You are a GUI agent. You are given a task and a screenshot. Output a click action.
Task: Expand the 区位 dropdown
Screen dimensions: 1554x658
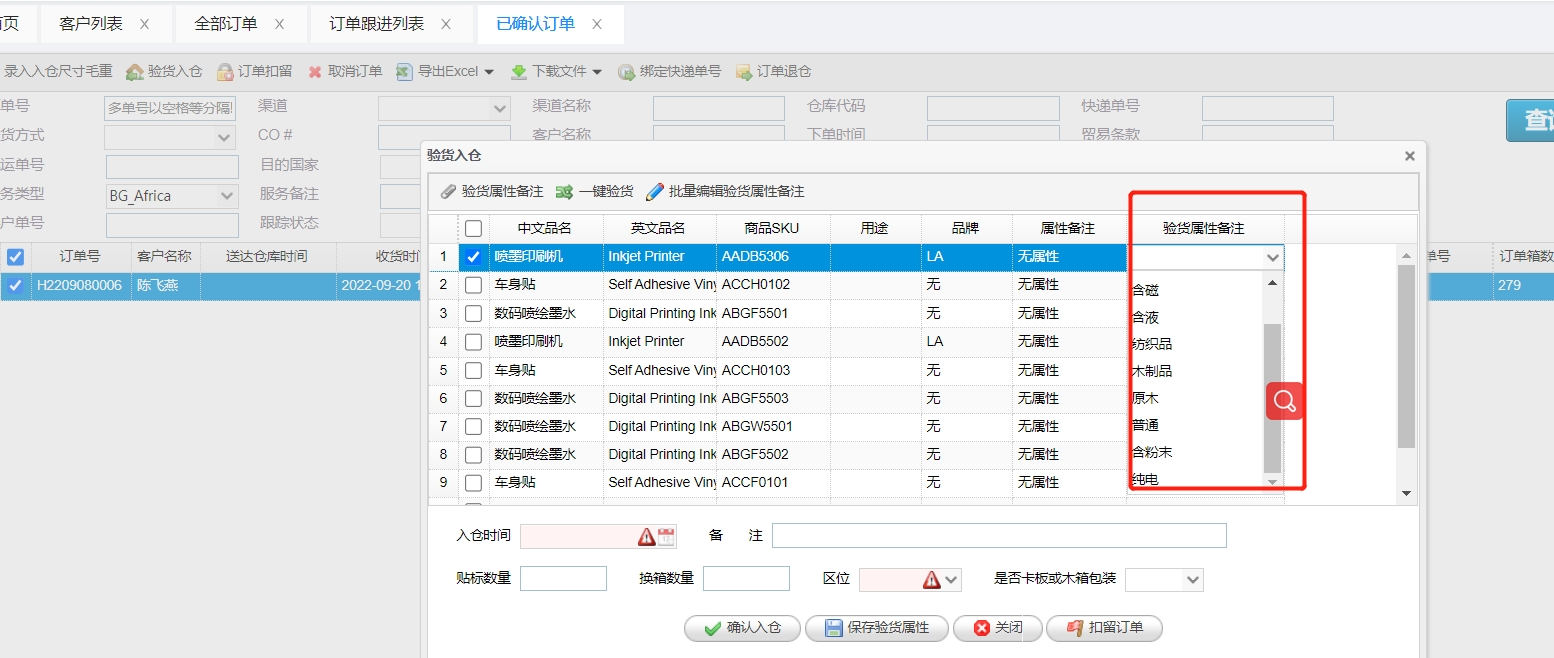(952, 580)
